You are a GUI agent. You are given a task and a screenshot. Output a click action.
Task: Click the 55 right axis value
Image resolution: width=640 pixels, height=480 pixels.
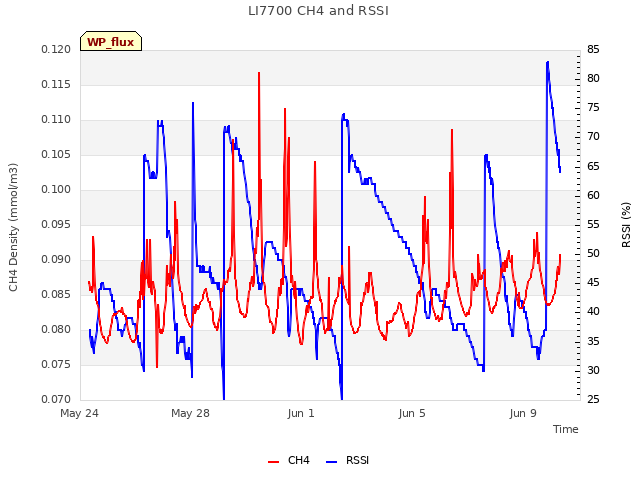pos(593,224)
